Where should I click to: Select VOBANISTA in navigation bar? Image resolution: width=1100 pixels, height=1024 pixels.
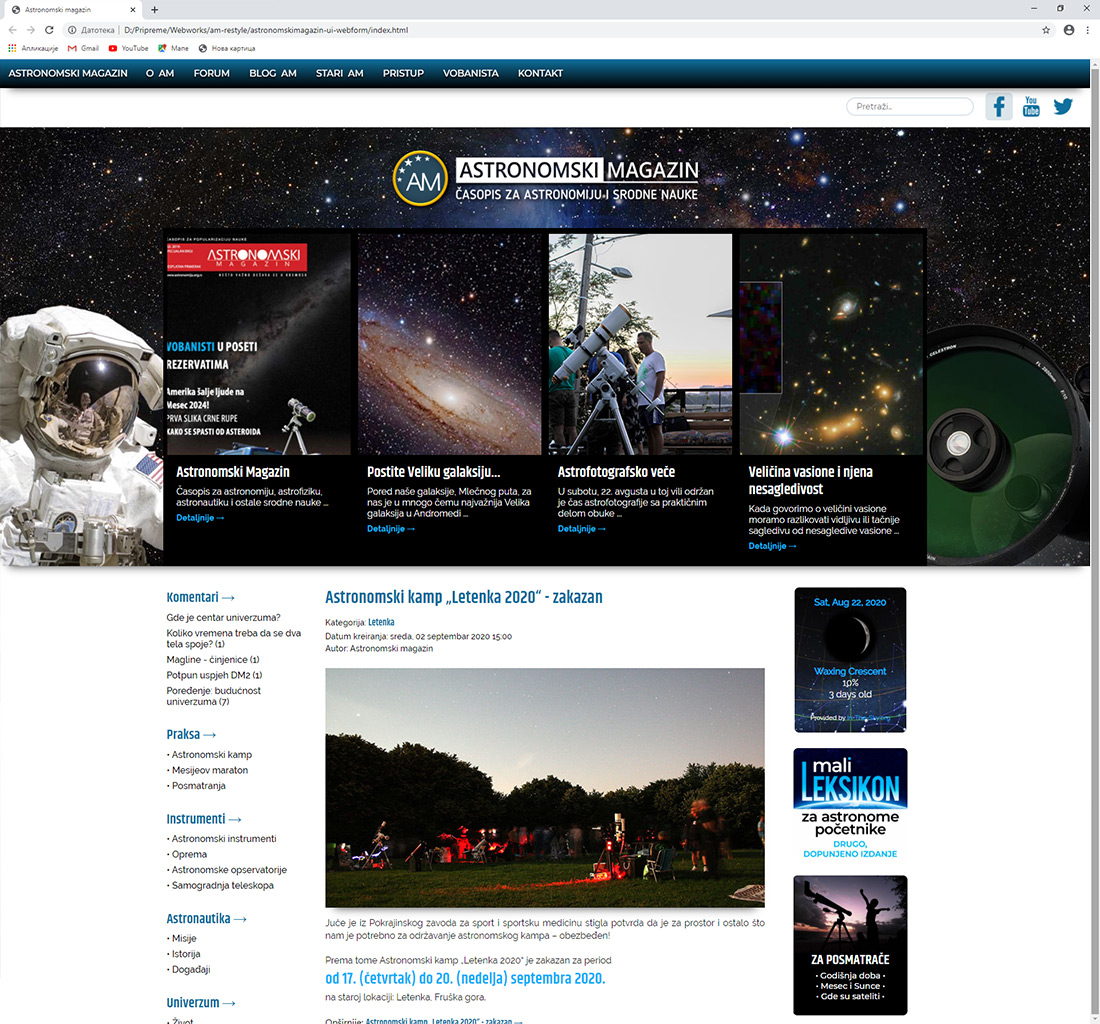[x=470, y=73]
